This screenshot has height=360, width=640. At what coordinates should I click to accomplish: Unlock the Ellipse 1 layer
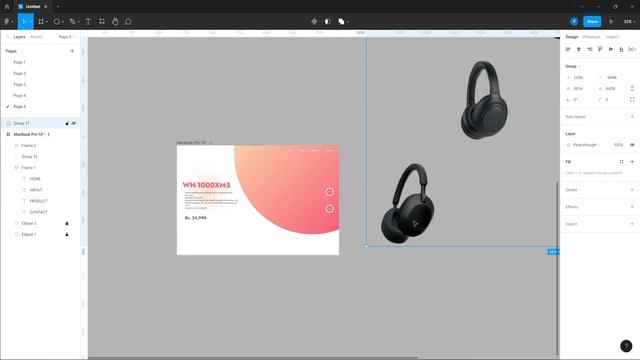67,234
